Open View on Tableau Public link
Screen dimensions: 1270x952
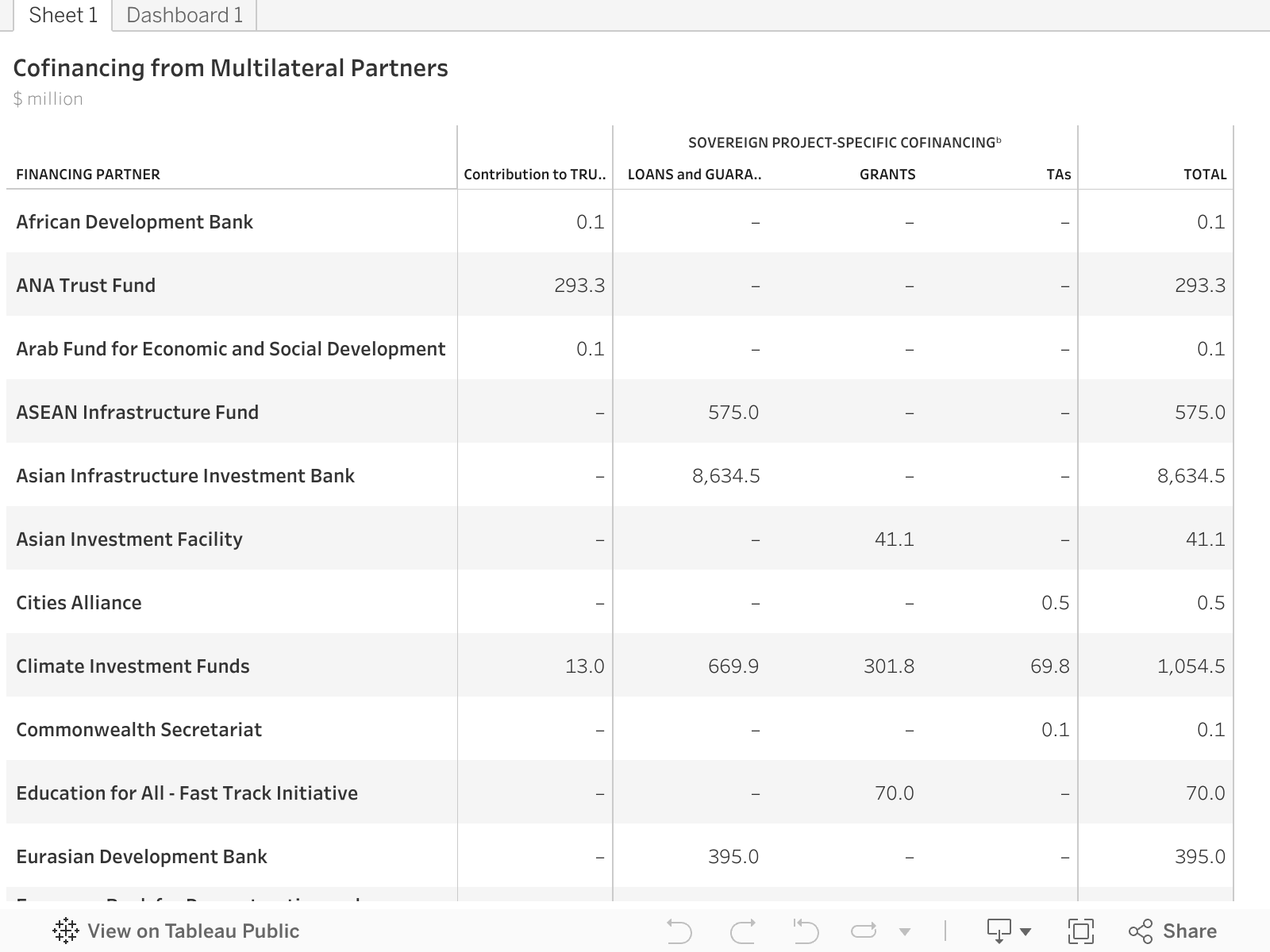pyautogui.click(x=193, y=931)
